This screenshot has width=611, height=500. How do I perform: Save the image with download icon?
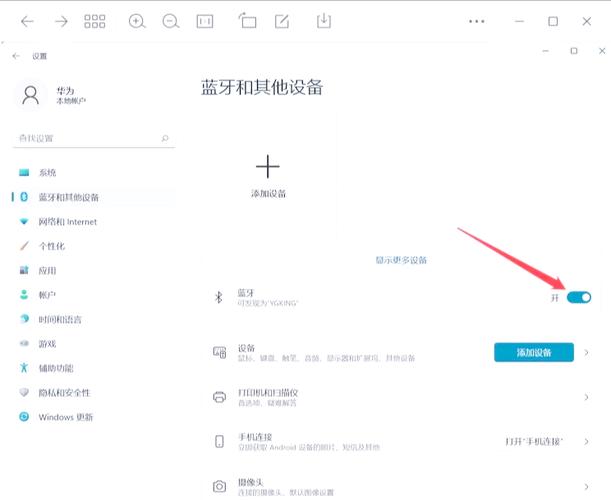[x=324, y=21]
